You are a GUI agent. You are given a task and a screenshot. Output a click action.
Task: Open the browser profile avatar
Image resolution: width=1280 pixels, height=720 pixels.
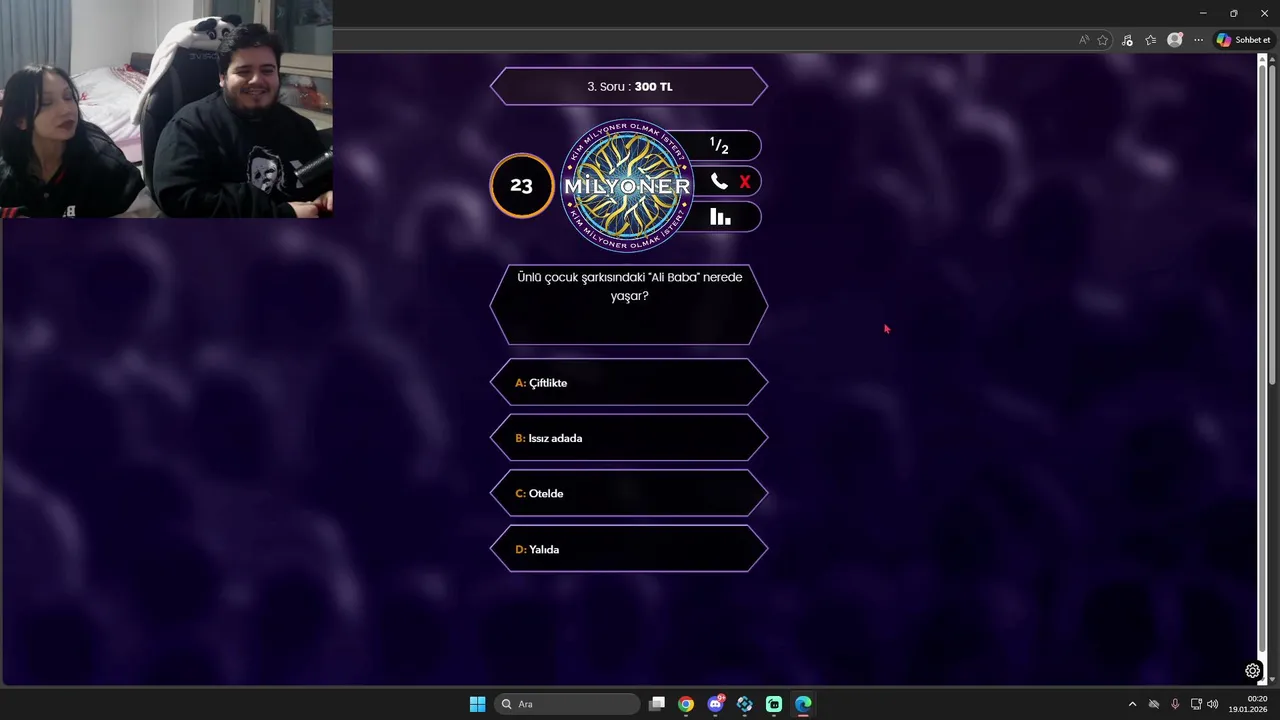point(1175,40)
